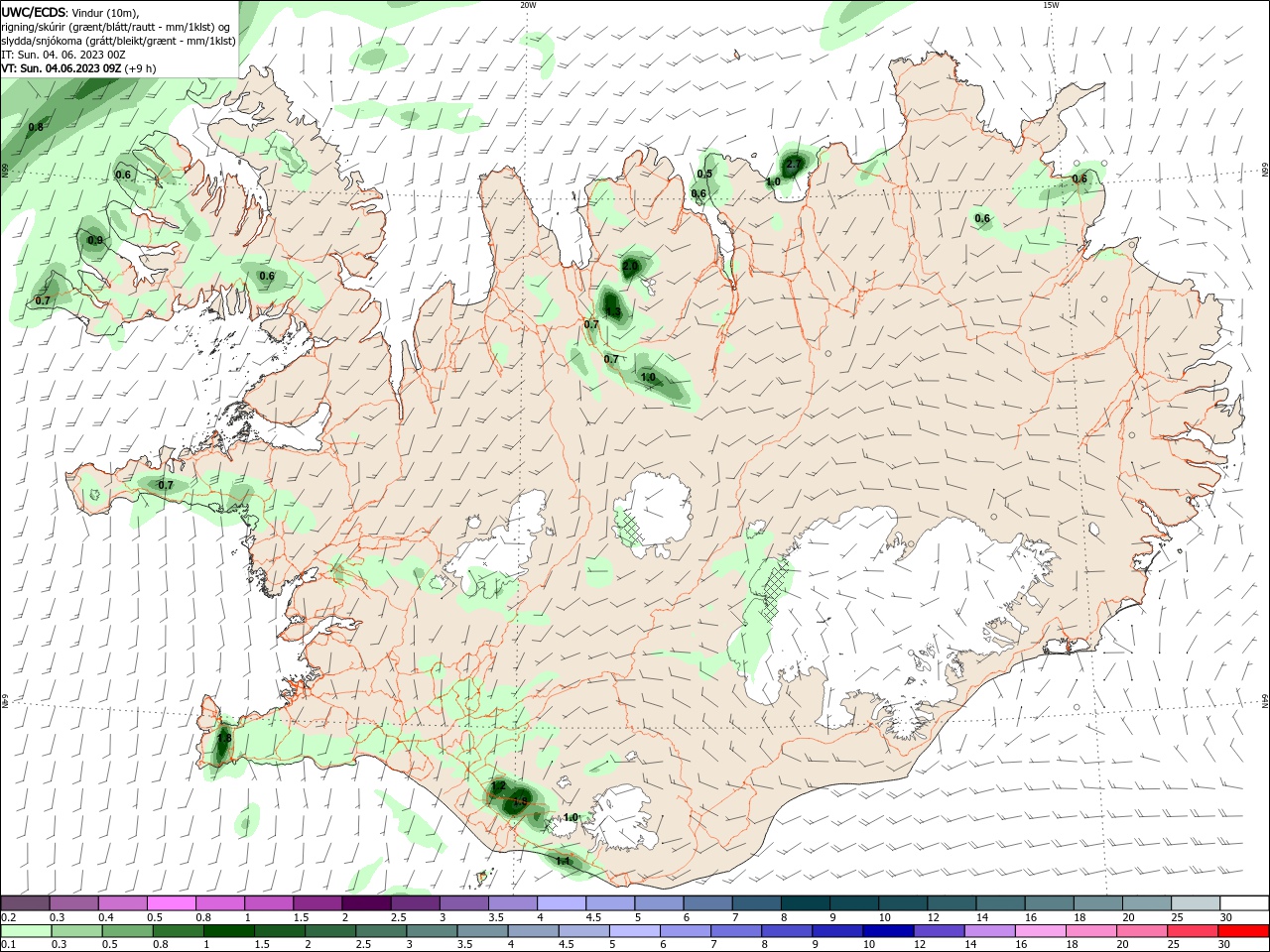This screenshot has height=952, width=1270.
Task: Click the '66N' latitude label on right edge
Action: [x=1265, y=171]
